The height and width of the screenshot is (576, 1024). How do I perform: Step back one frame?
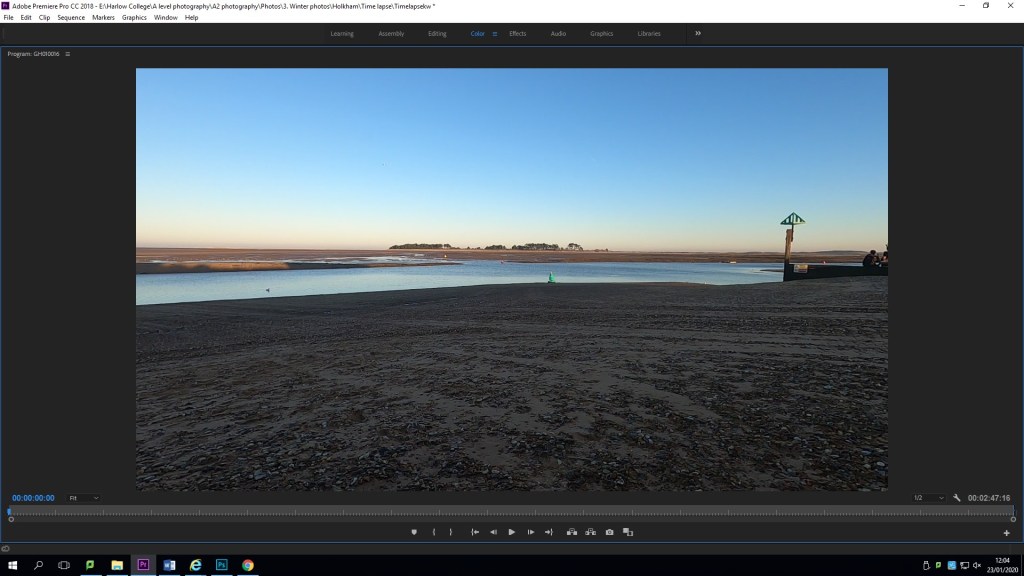click(x=493, y=532)
